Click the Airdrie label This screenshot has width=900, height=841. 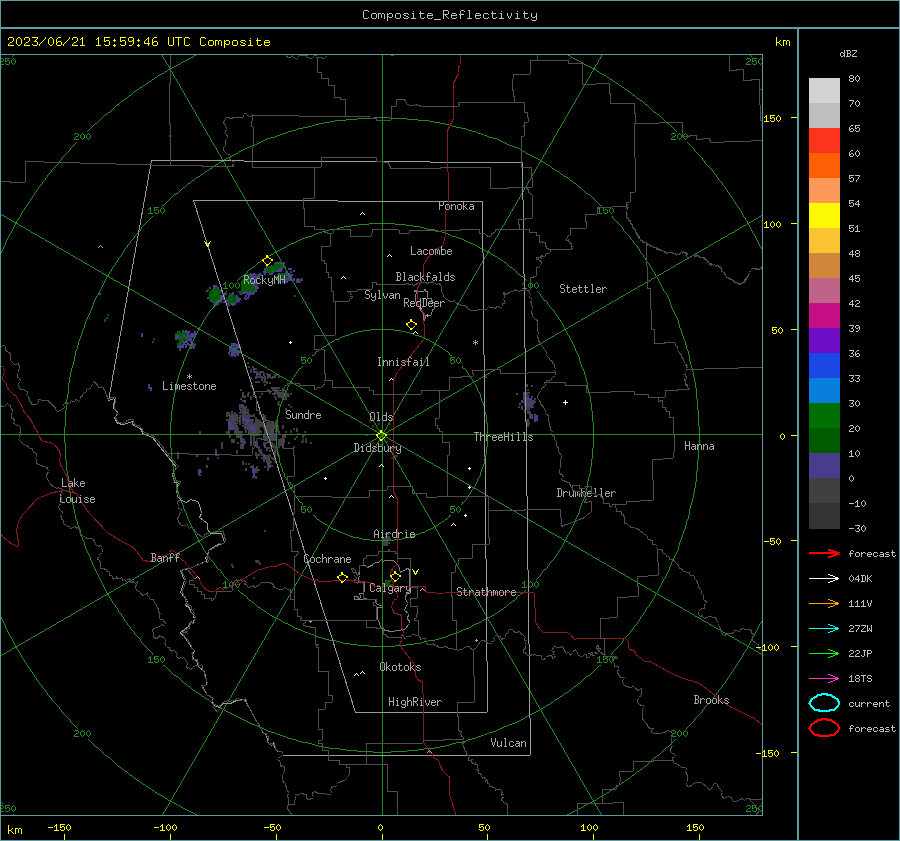point(394,534)
